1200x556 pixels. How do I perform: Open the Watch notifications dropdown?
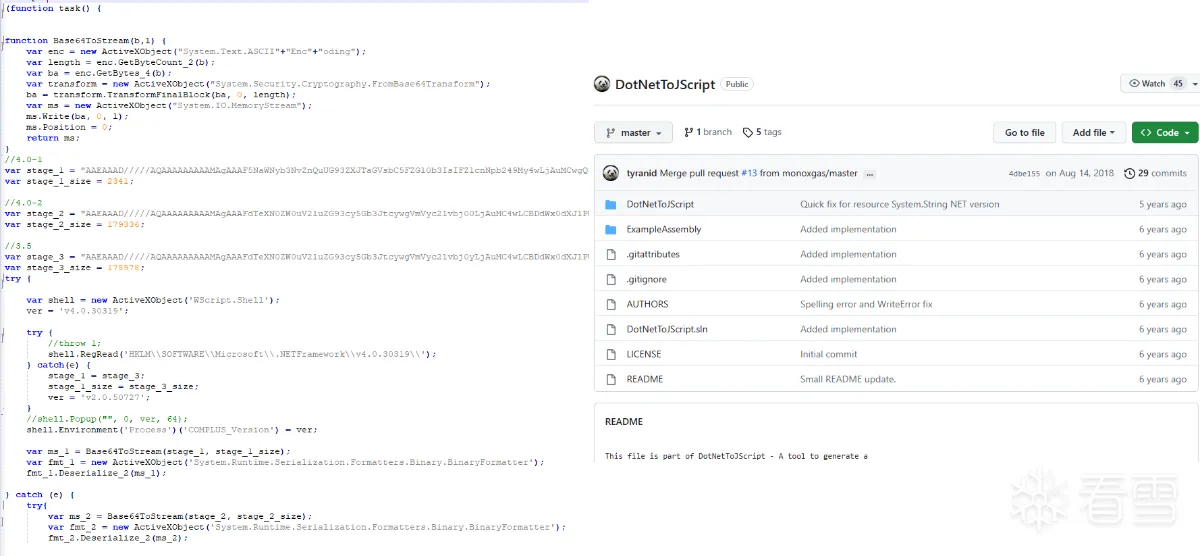1159,84
